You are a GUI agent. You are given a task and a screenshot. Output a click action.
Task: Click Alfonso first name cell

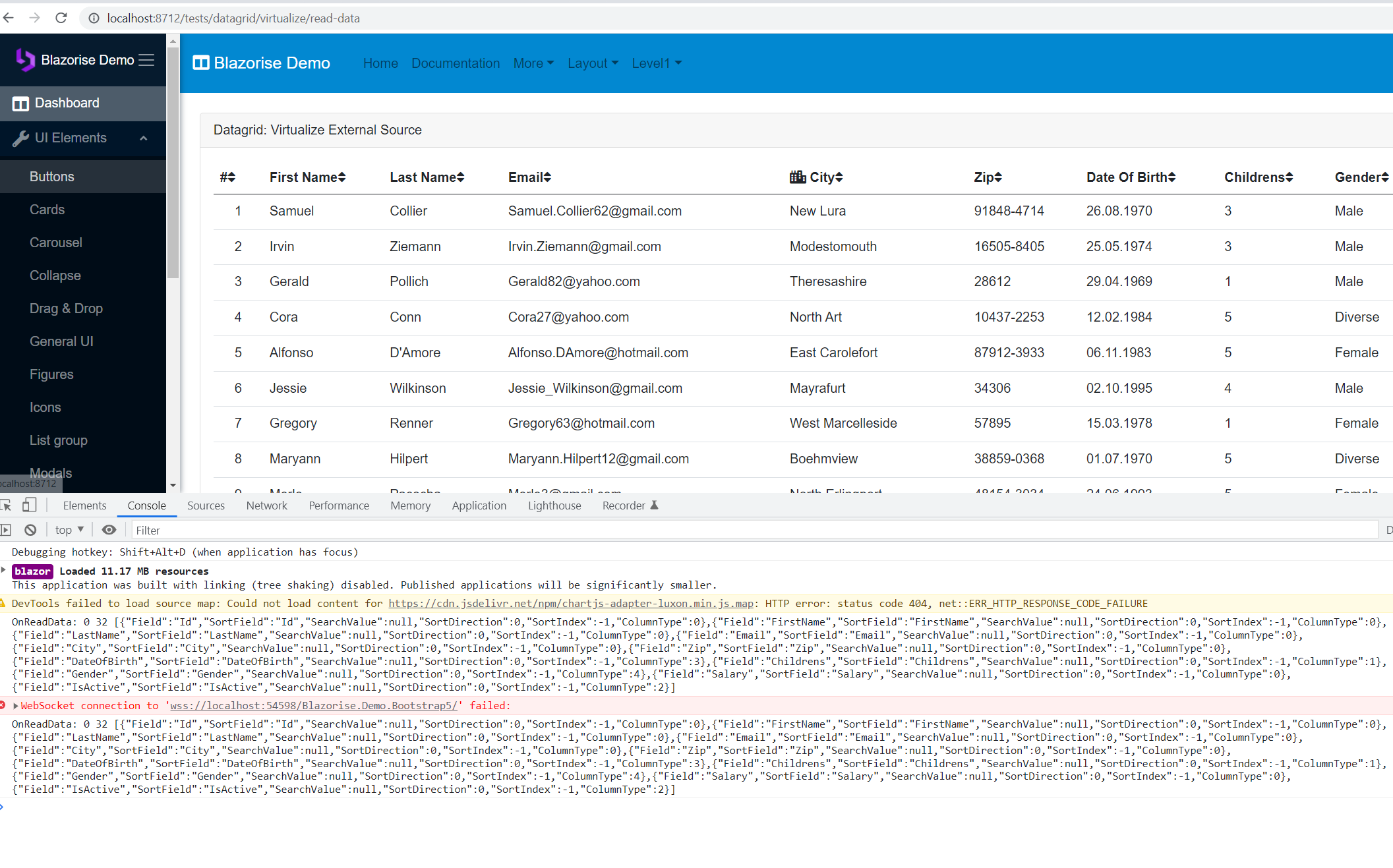(291, 353)
